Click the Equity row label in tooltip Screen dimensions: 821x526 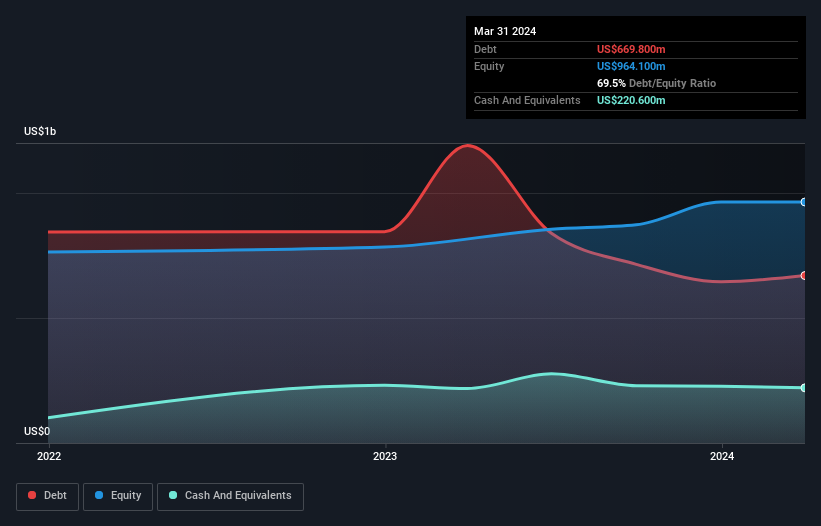[489, 66]
